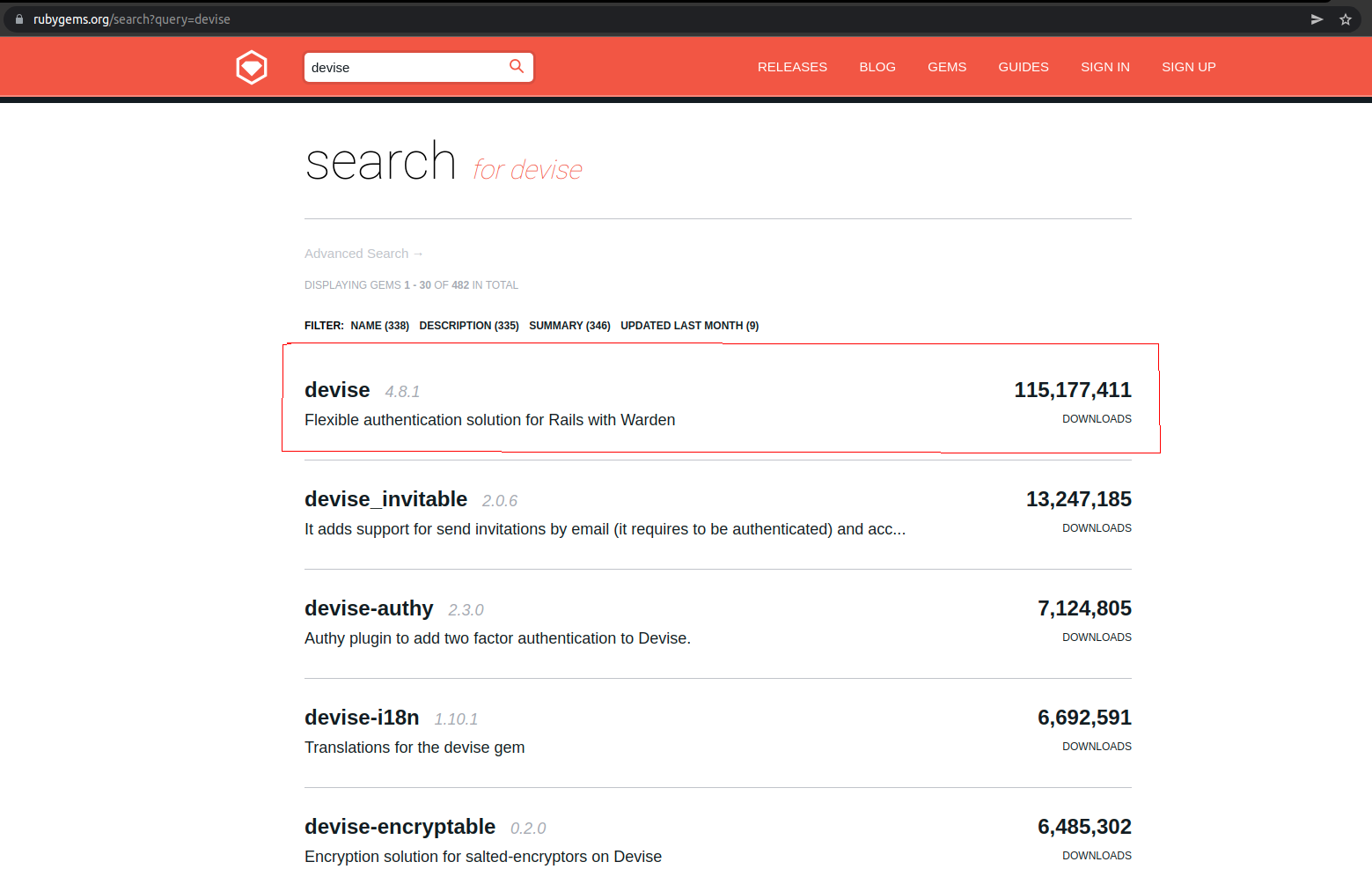
Task: Click the 'search' page heading
Action: 380,162
